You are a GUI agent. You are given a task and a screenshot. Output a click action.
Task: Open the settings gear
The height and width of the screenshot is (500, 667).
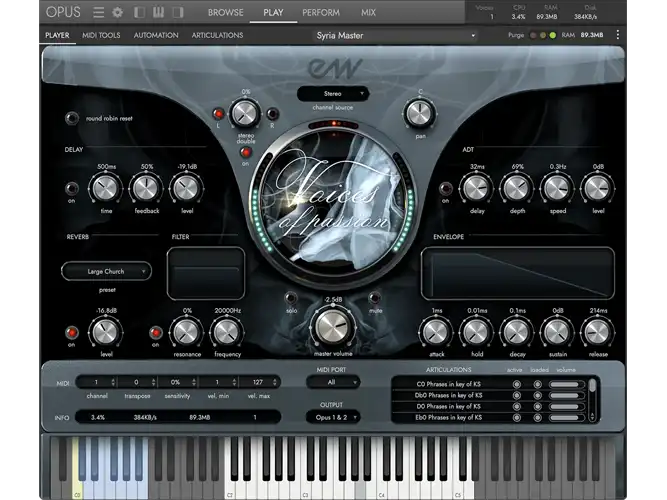coord(117,12)
